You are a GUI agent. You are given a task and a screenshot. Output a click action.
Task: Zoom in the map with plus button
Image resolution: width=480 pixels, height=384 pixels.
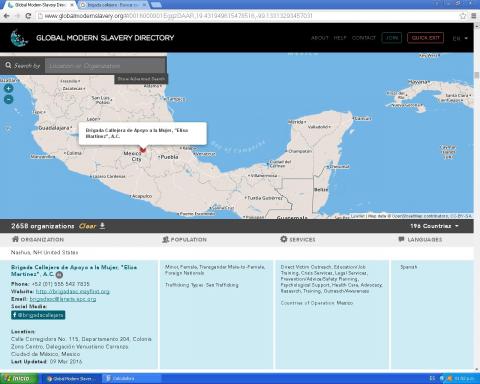(9, 88)
